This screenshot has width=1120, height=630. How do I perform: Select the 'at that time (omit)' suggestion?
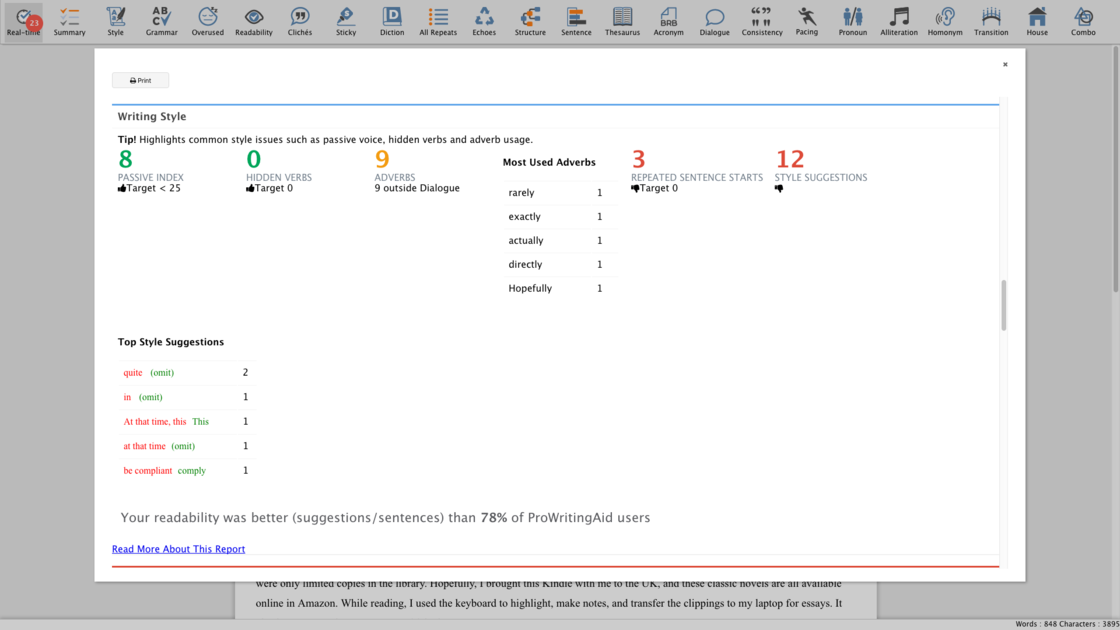186,446
